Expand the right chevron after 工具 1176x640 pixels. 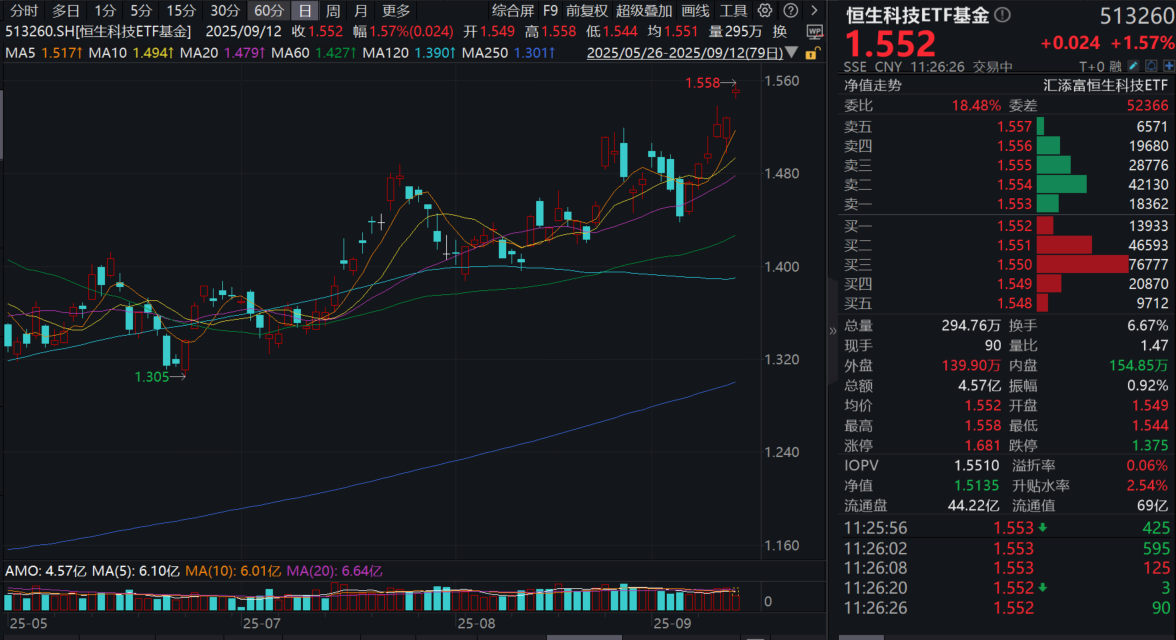coord(814,11)
